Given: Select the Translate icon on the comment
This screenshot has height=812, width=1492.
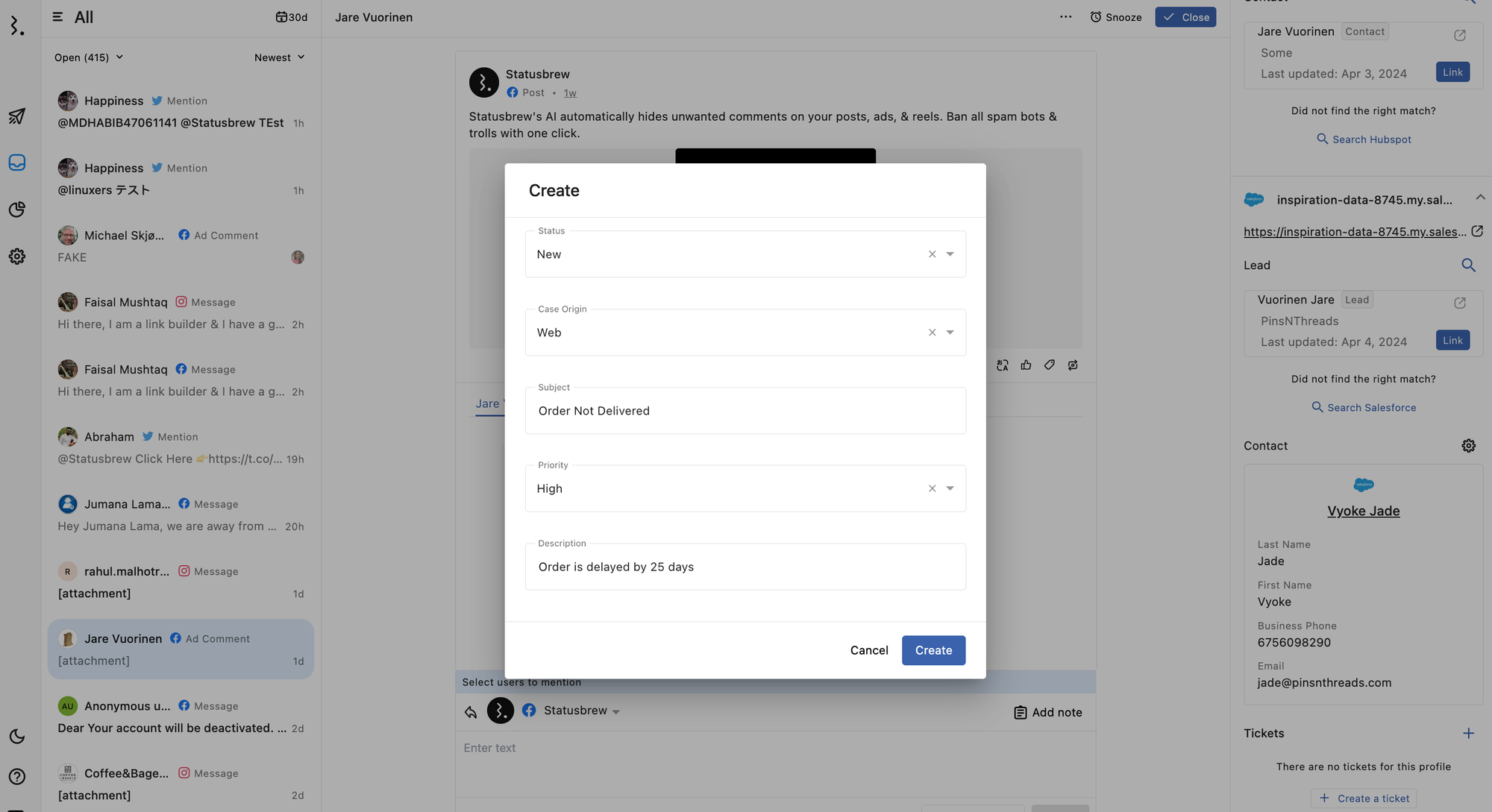Looking at the screenshot, I should point(1002,365).
